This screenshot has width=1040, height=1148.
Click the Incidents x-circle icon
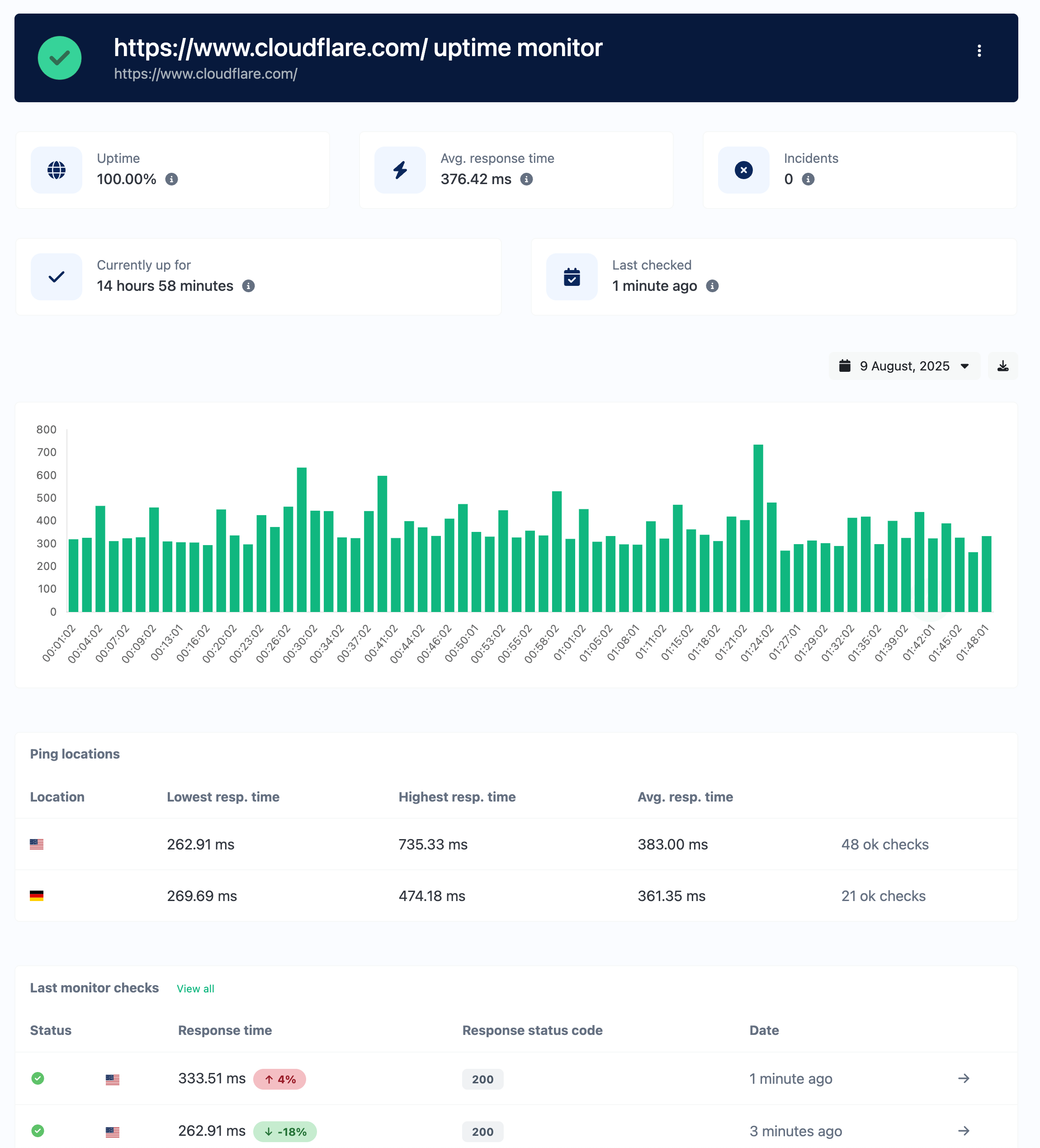743,170
